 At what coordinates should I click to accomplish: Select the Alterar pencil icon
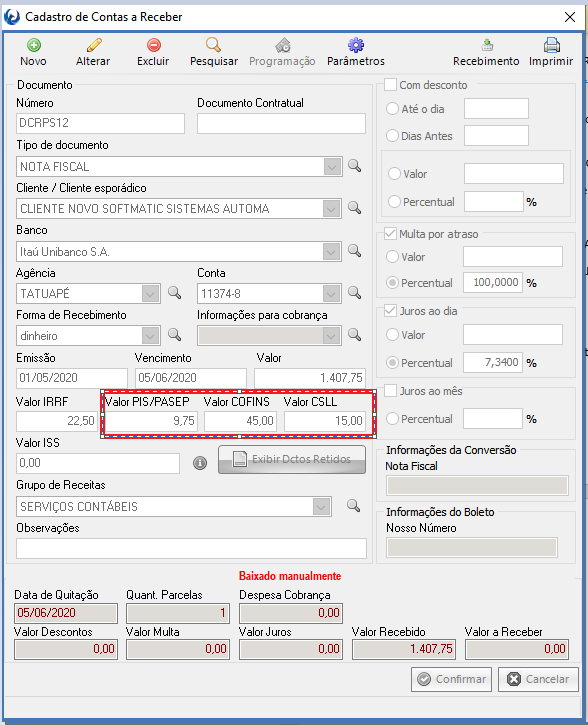point(94,45)
